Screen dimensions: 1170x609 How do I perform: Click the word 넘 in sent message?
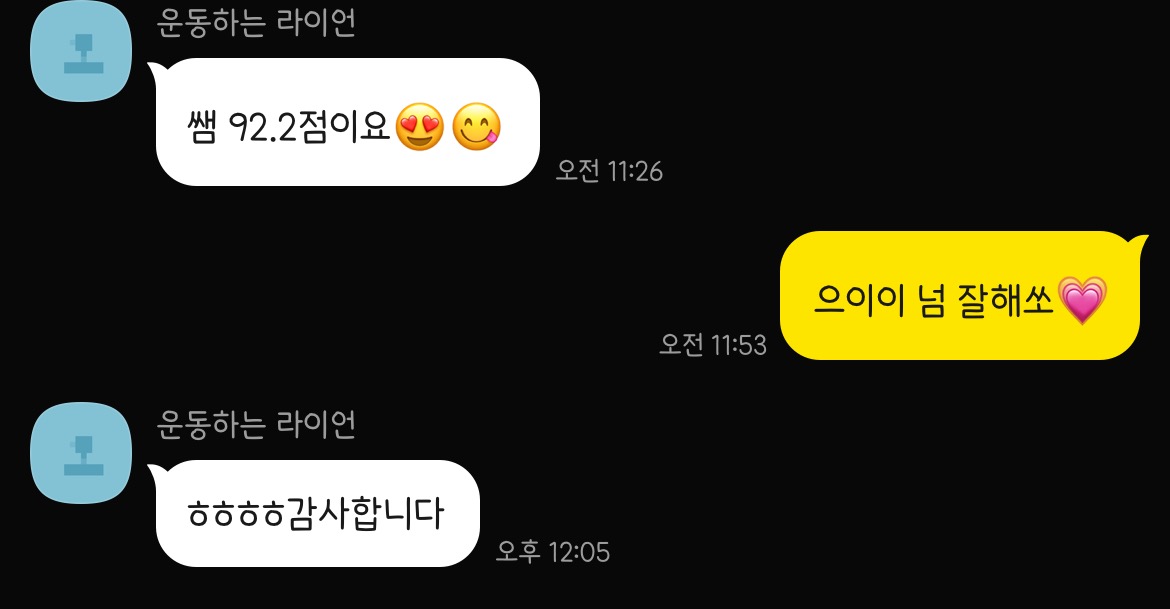(931, 301)
